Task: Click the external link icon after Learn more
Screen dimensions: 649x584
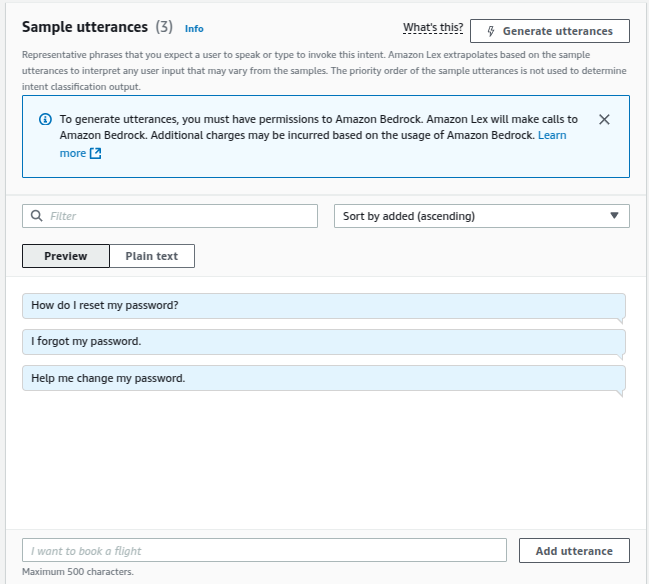Action: click(x=96, y=154)
